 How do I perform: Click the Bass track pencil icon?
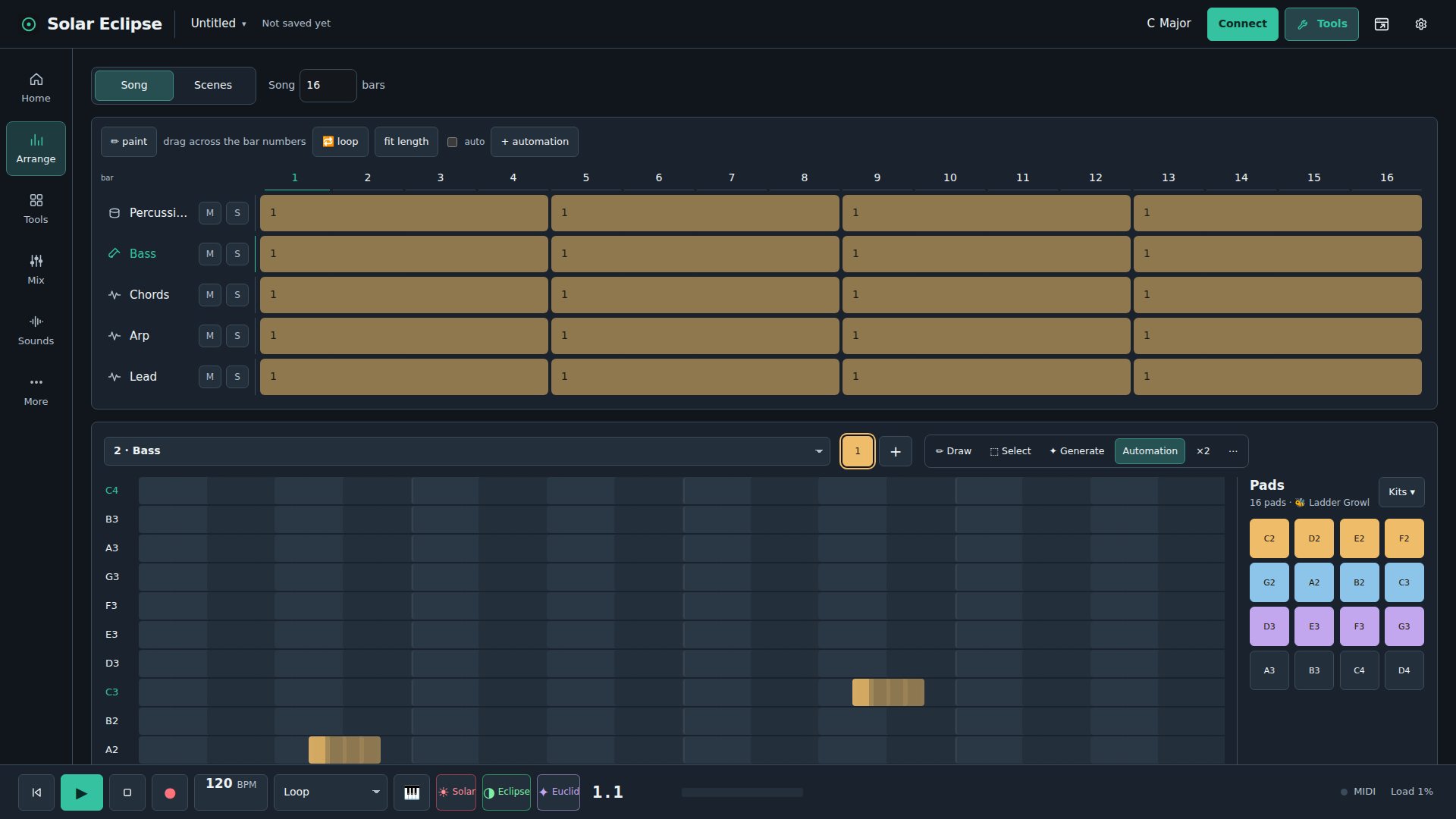click(x=115, y=254)
